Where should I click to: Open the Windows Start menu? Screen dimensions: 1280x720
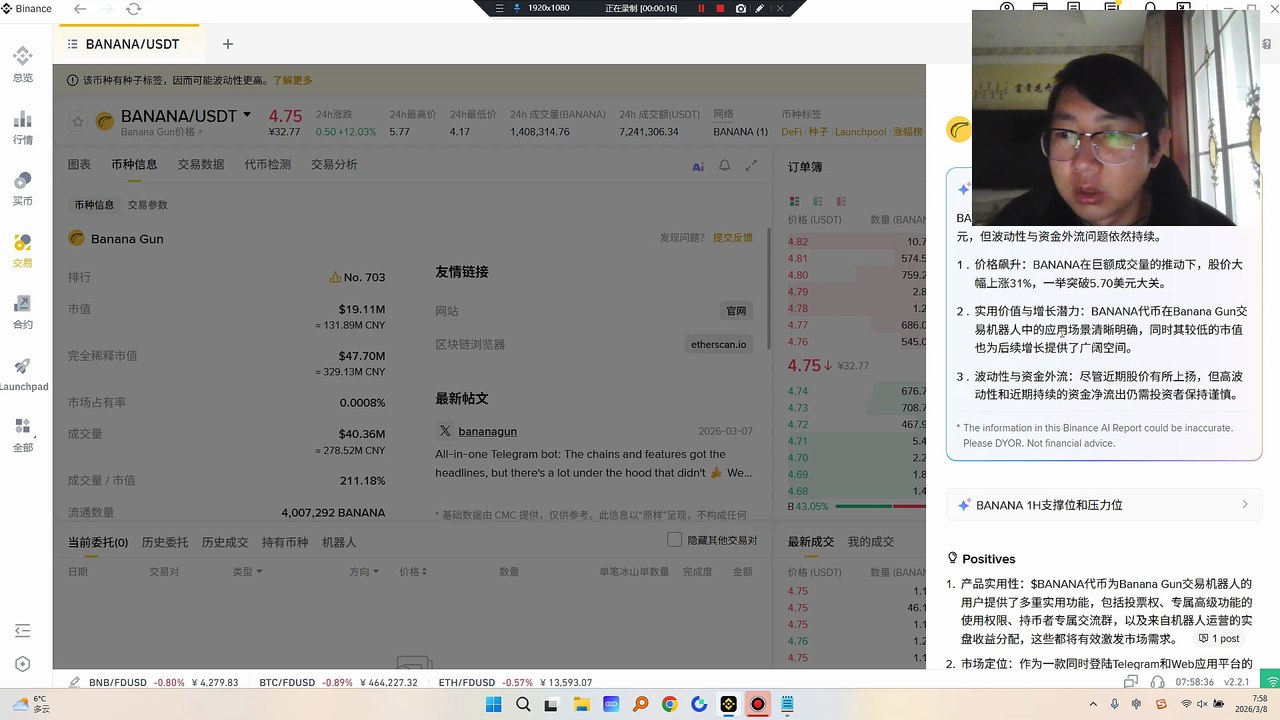(494, 704)
